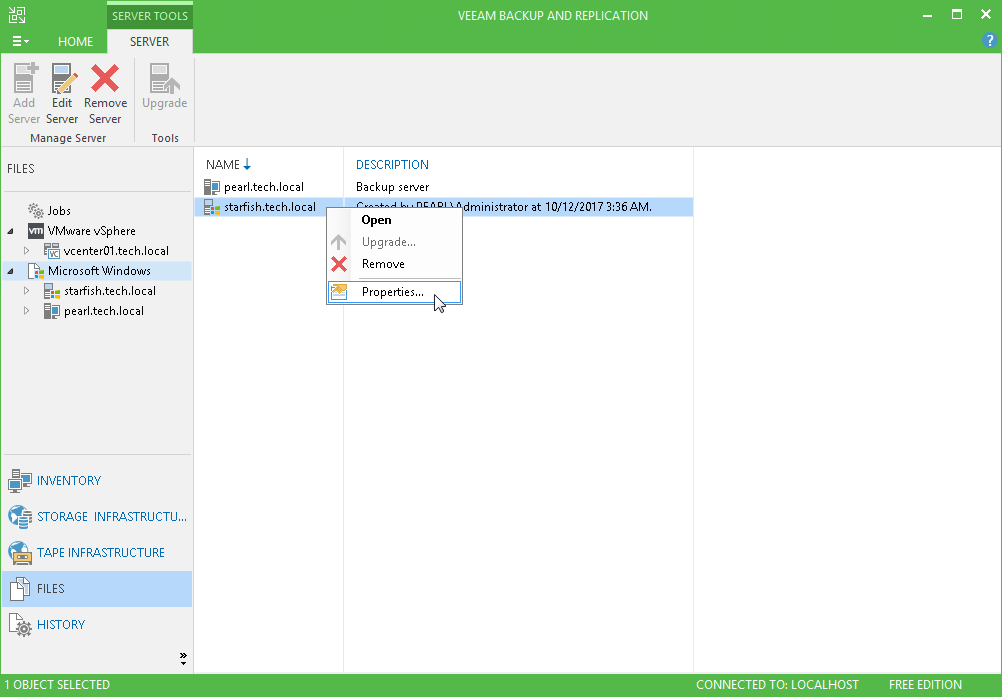Collapse the VMware vSphere node

click(x=10, y=231)
